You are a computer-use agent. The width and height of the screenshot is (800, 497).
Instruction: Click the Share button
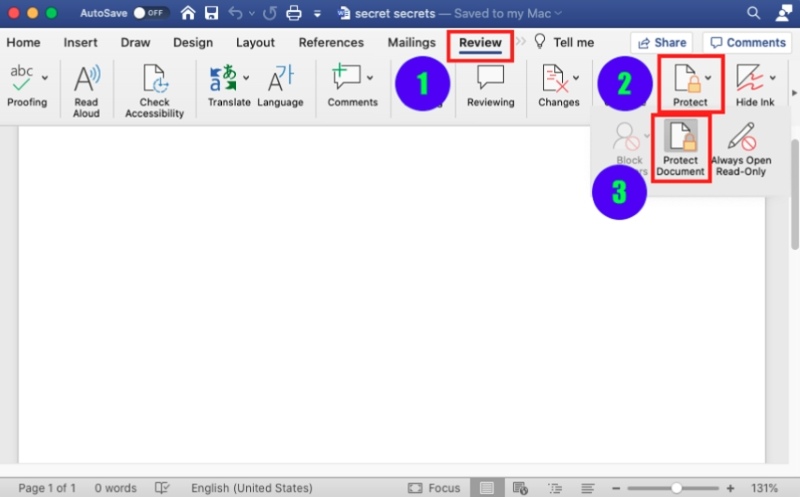[x=662, y=42]
